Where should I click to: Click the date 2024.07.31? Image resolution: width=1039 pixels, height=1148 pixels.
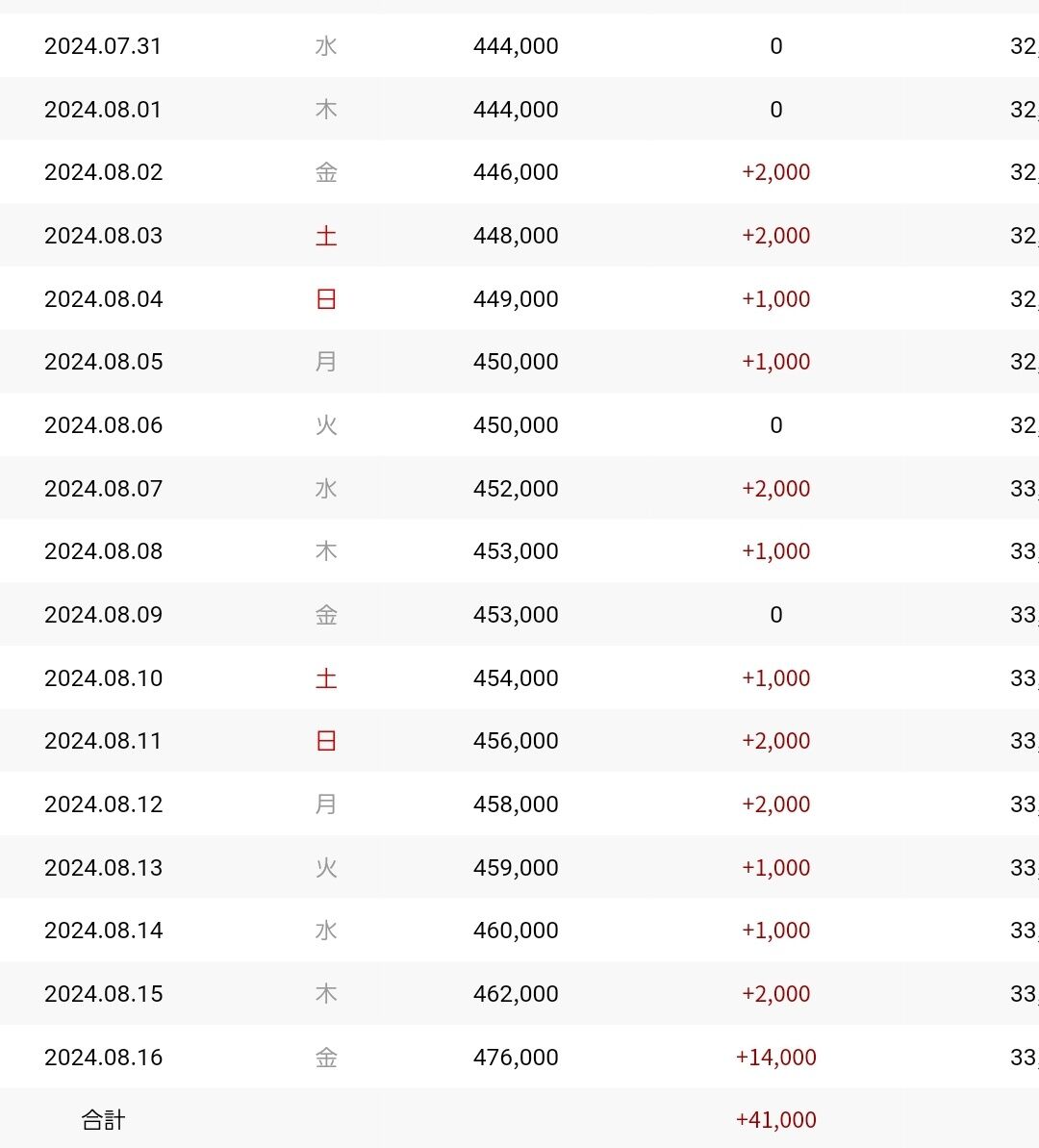(103, 46)
